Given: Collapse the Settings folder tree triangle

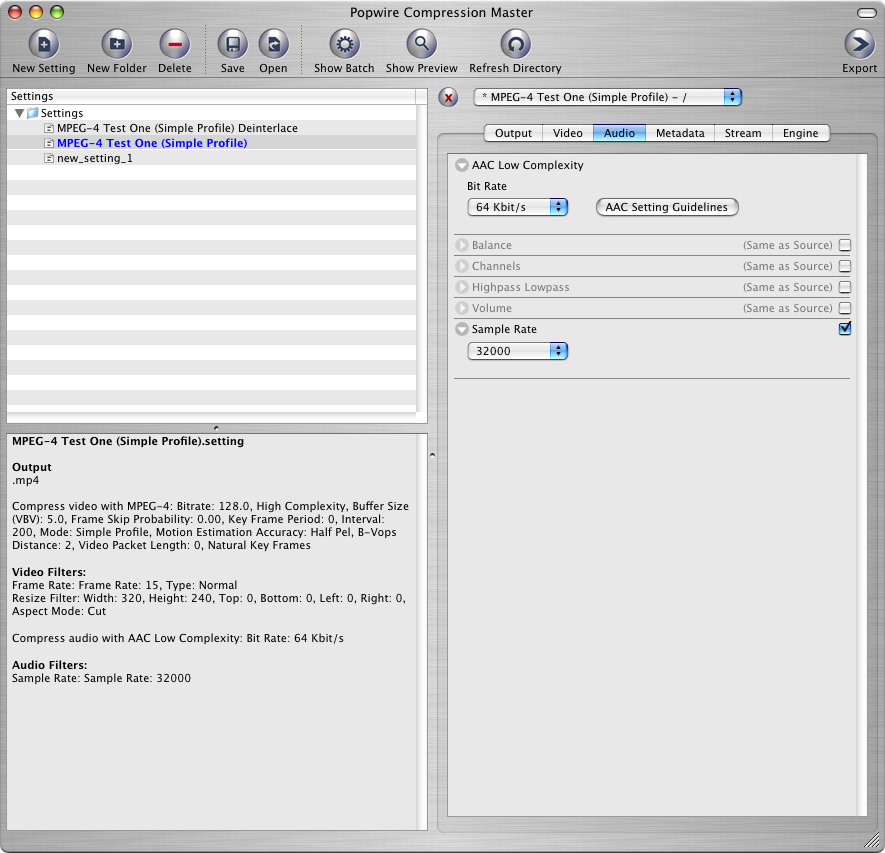Looking at the screenshot, I should [x=20, y=114].
